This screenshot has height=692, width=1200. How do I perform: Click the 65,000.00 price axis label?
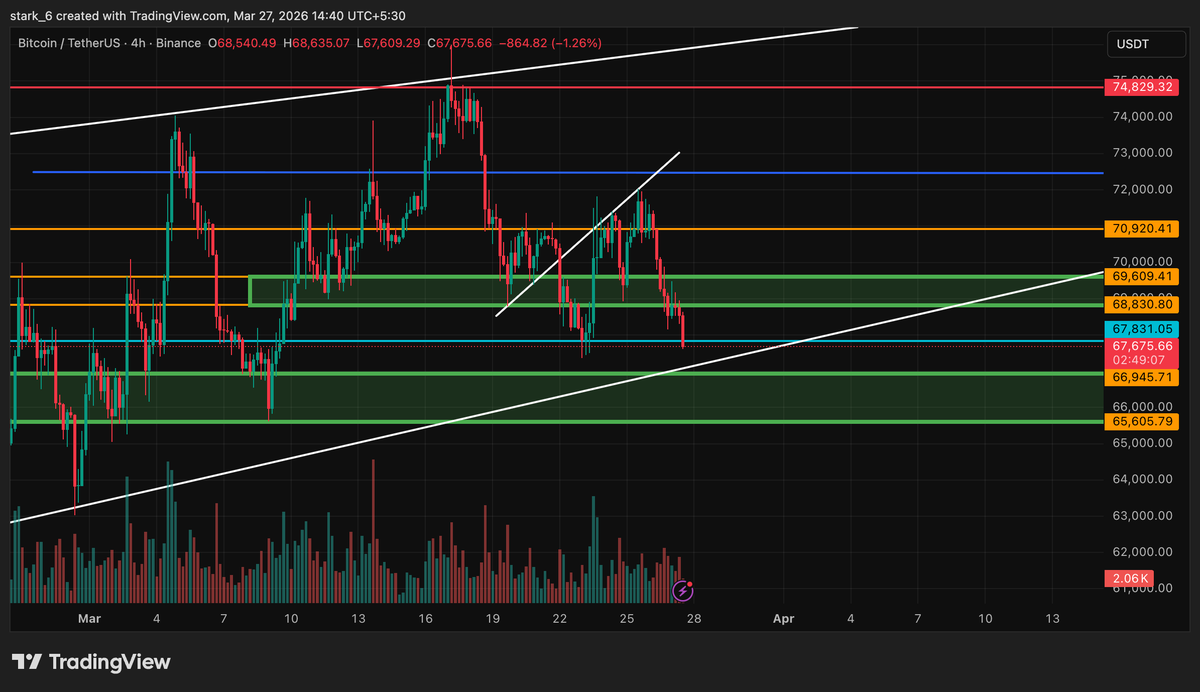[1142, 442]
